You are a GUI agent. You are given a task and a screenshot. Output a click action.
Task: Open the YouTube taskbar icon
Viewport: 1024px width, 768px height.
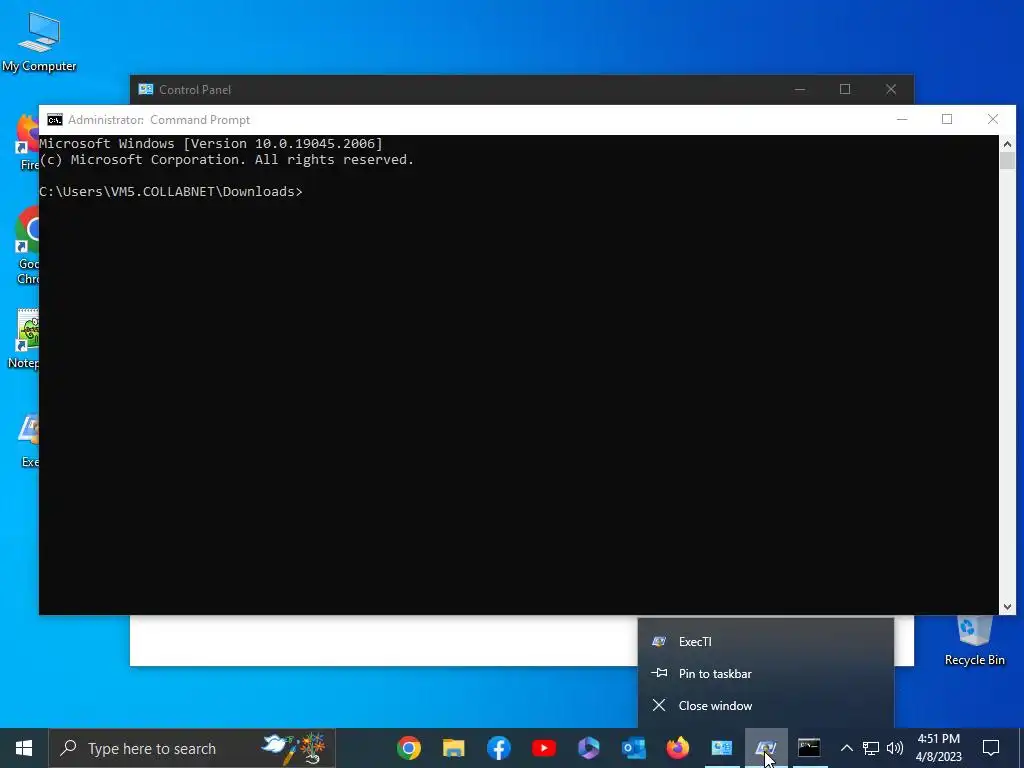[x=543, y=748]
